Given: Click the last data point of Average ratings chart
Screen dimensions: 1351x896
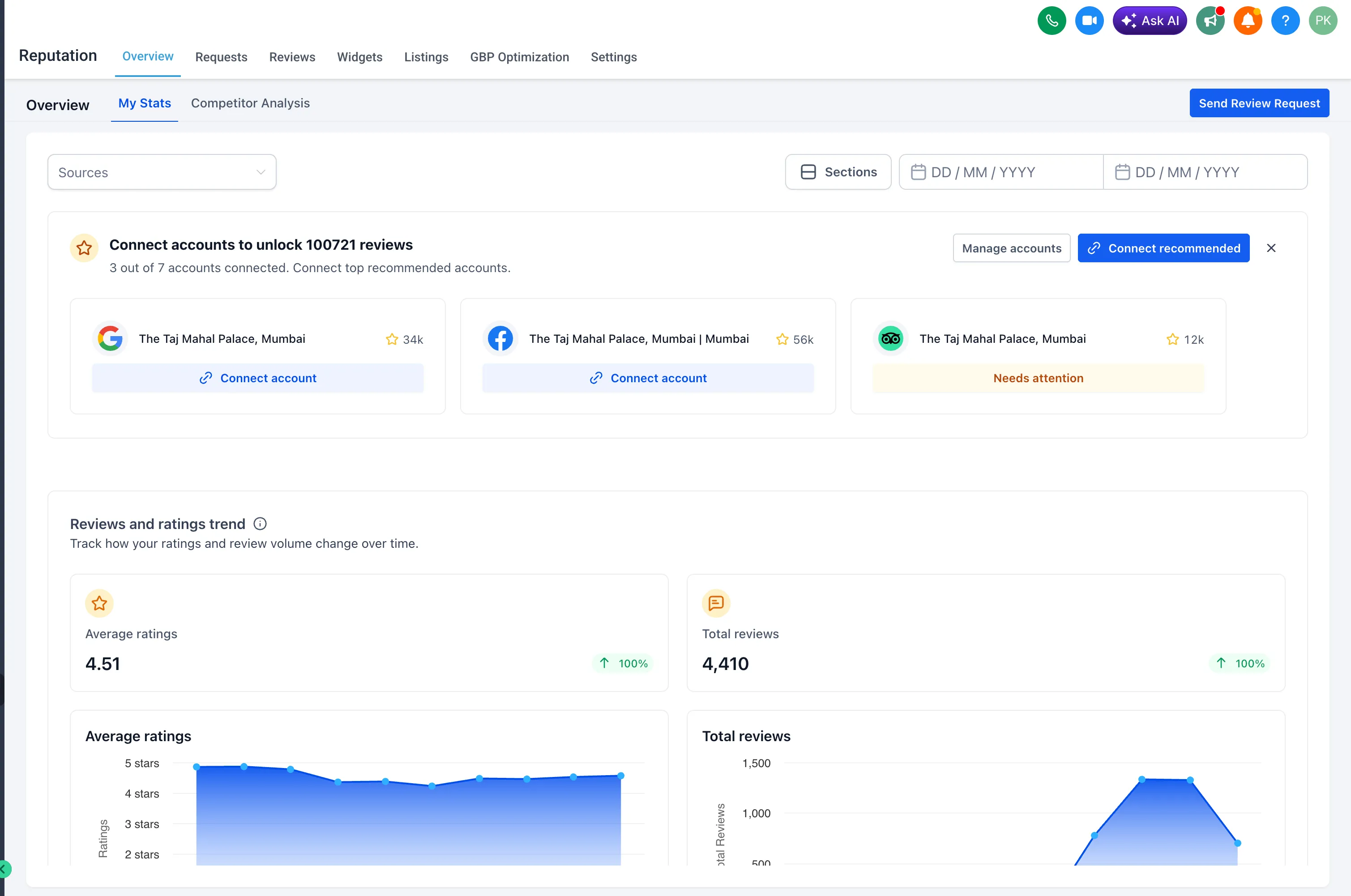Looking at the screenshot, I should coord(620,776).
